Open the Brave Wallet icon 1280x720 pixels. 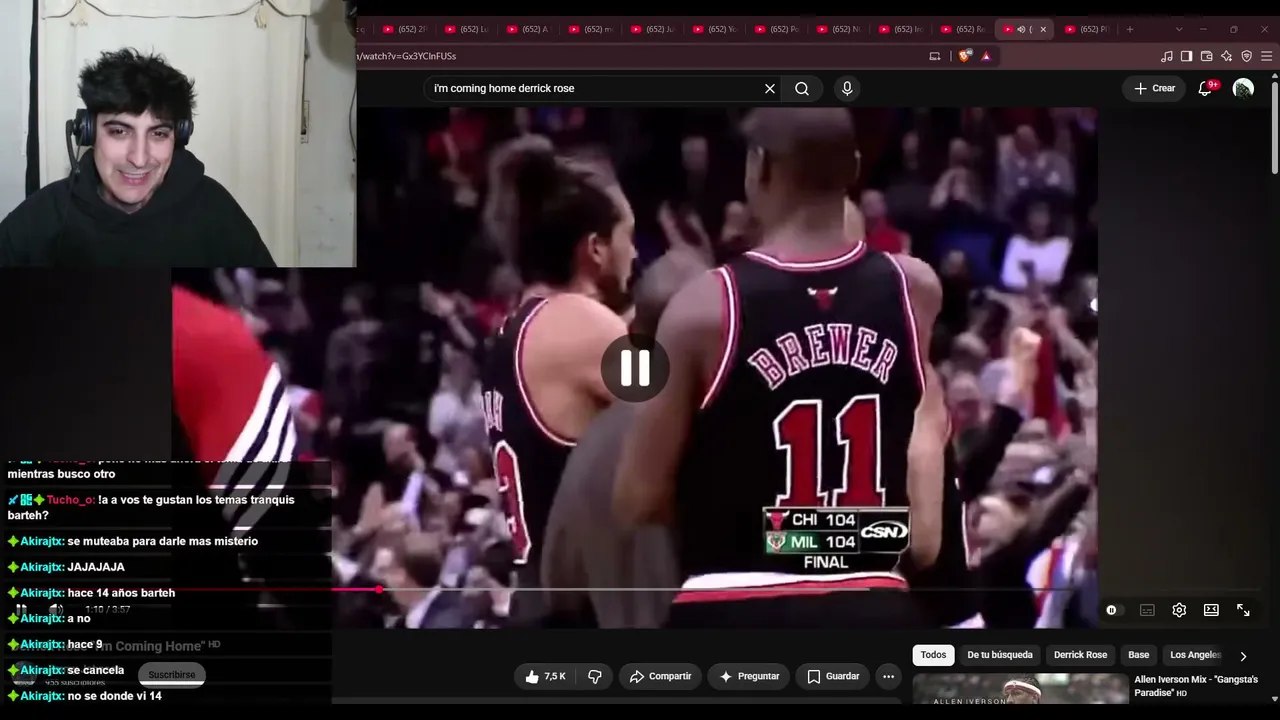coord(1206,56)
